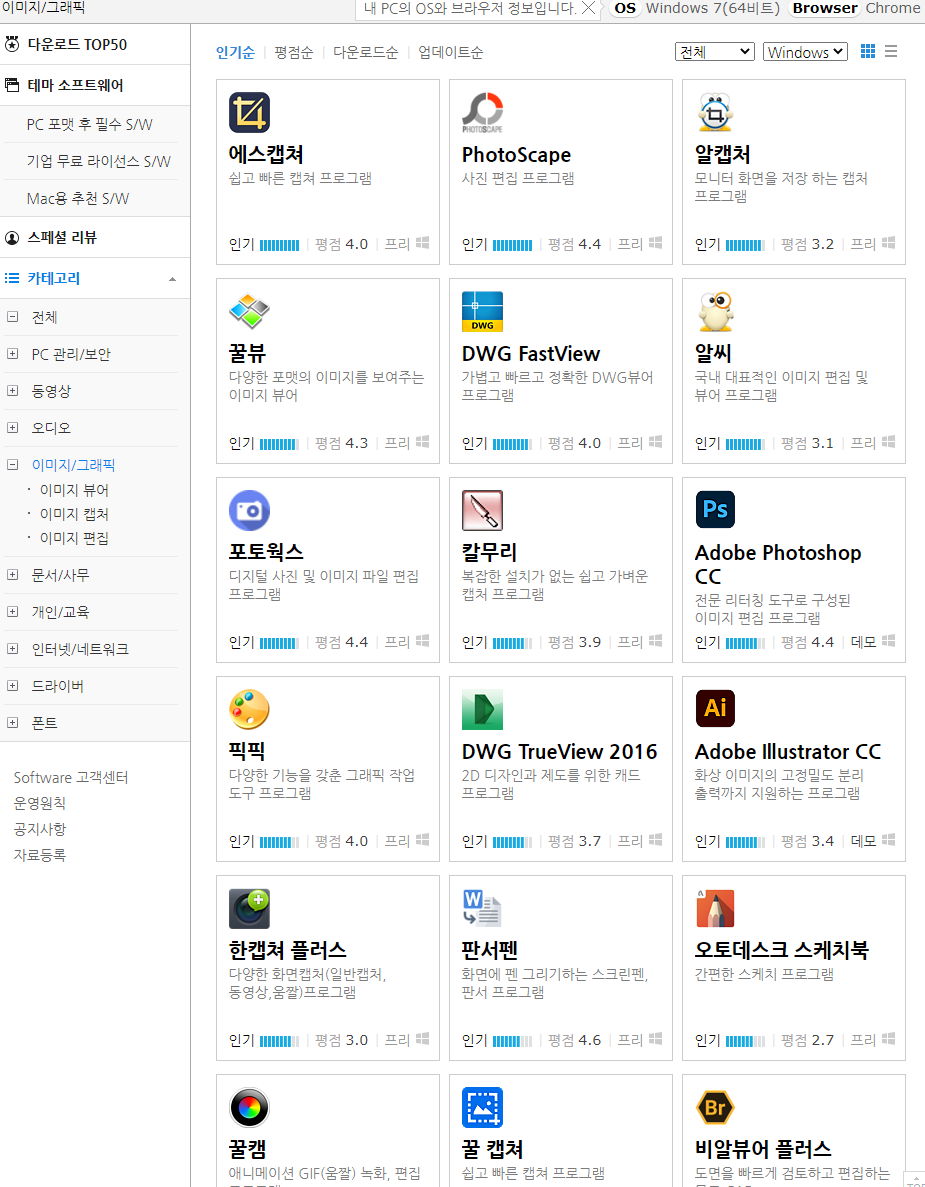Viewport: 925px width, 1187px height.
Task: Open the 포토웍스 camera icon
Action: [x=249, y=510]
